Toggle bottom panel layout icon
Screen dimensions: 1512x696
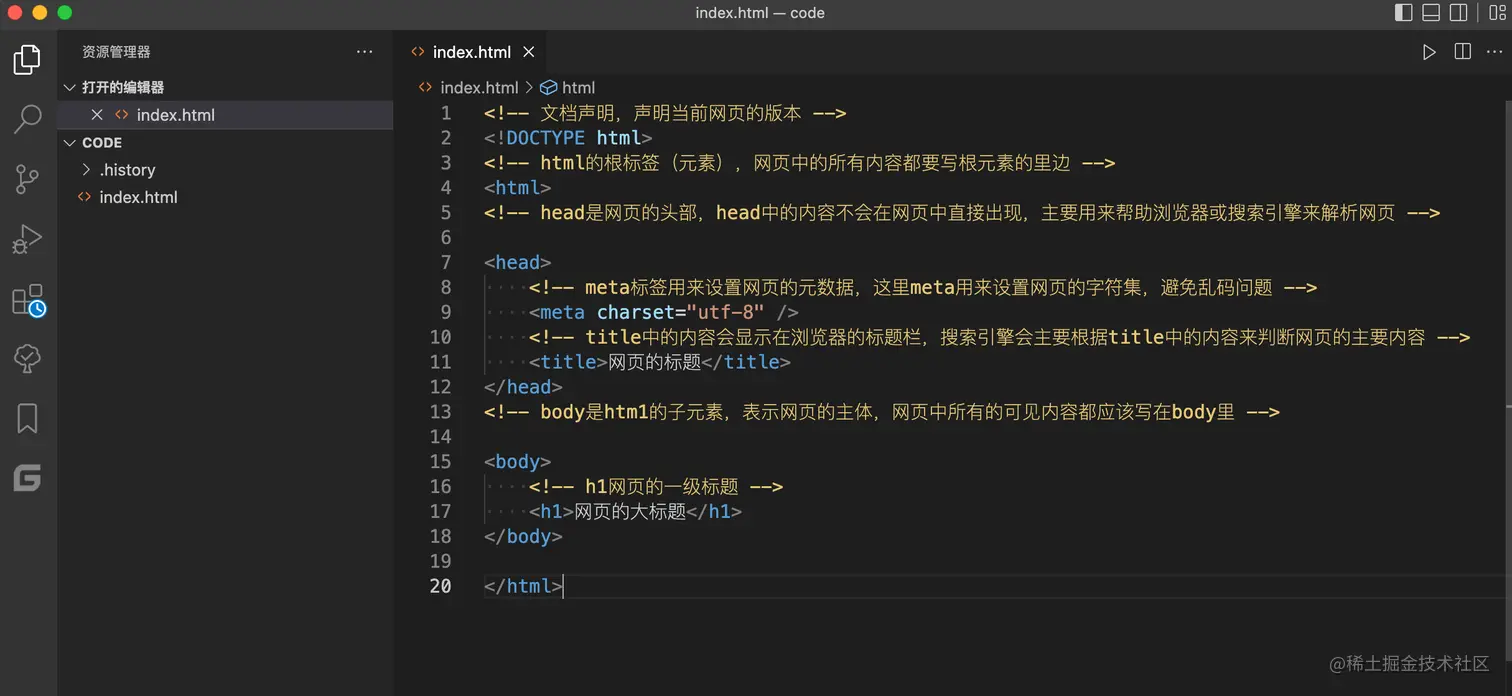[x=1431, y=13]
